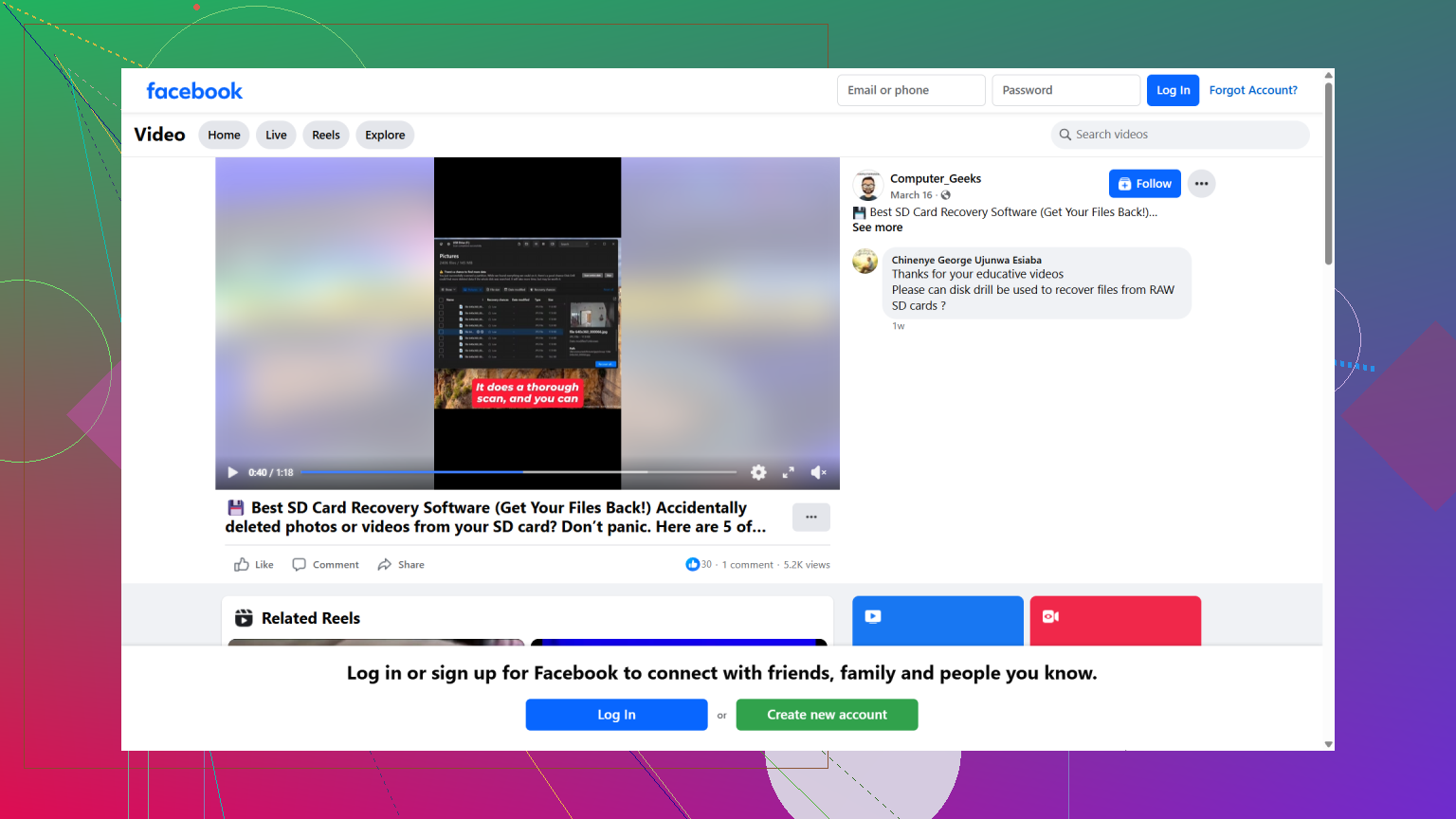Follow Computer_Geeks
The image size is (1456, 819).
[1145, 184]
